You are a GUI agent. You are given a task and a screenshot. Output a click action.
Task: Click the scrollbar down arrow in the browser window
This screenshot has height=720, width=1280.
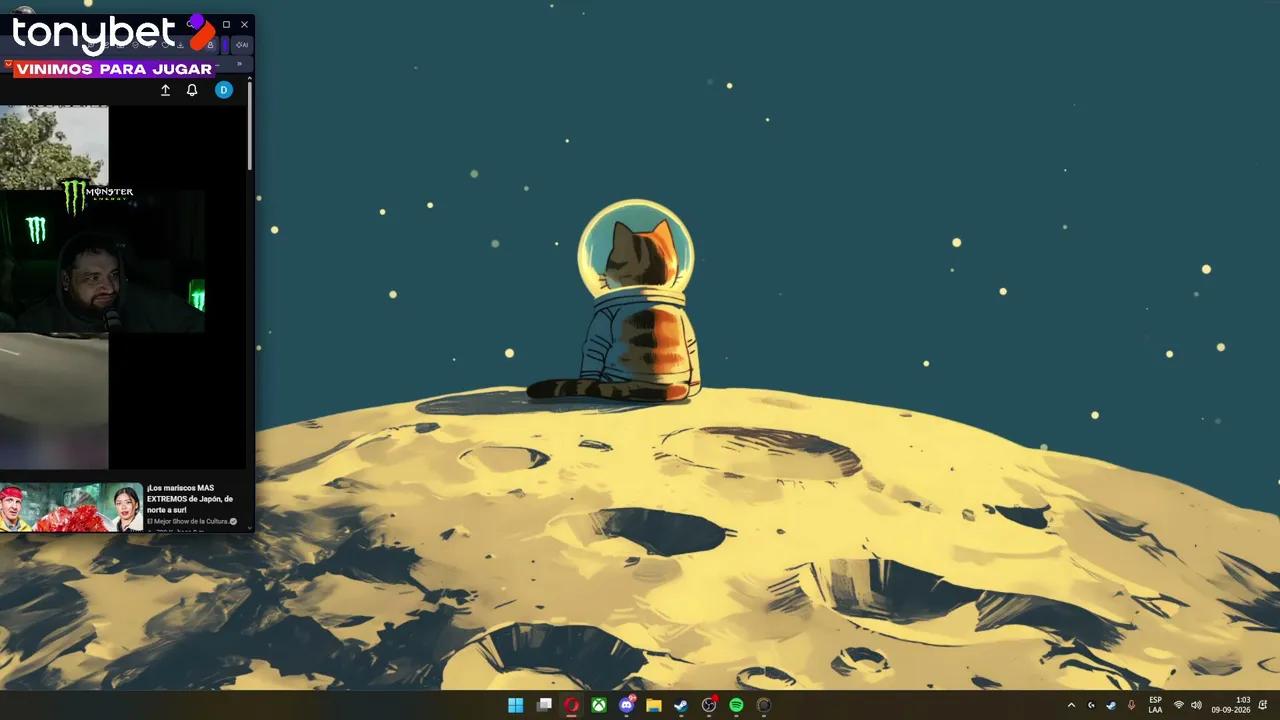coord(250,527)
